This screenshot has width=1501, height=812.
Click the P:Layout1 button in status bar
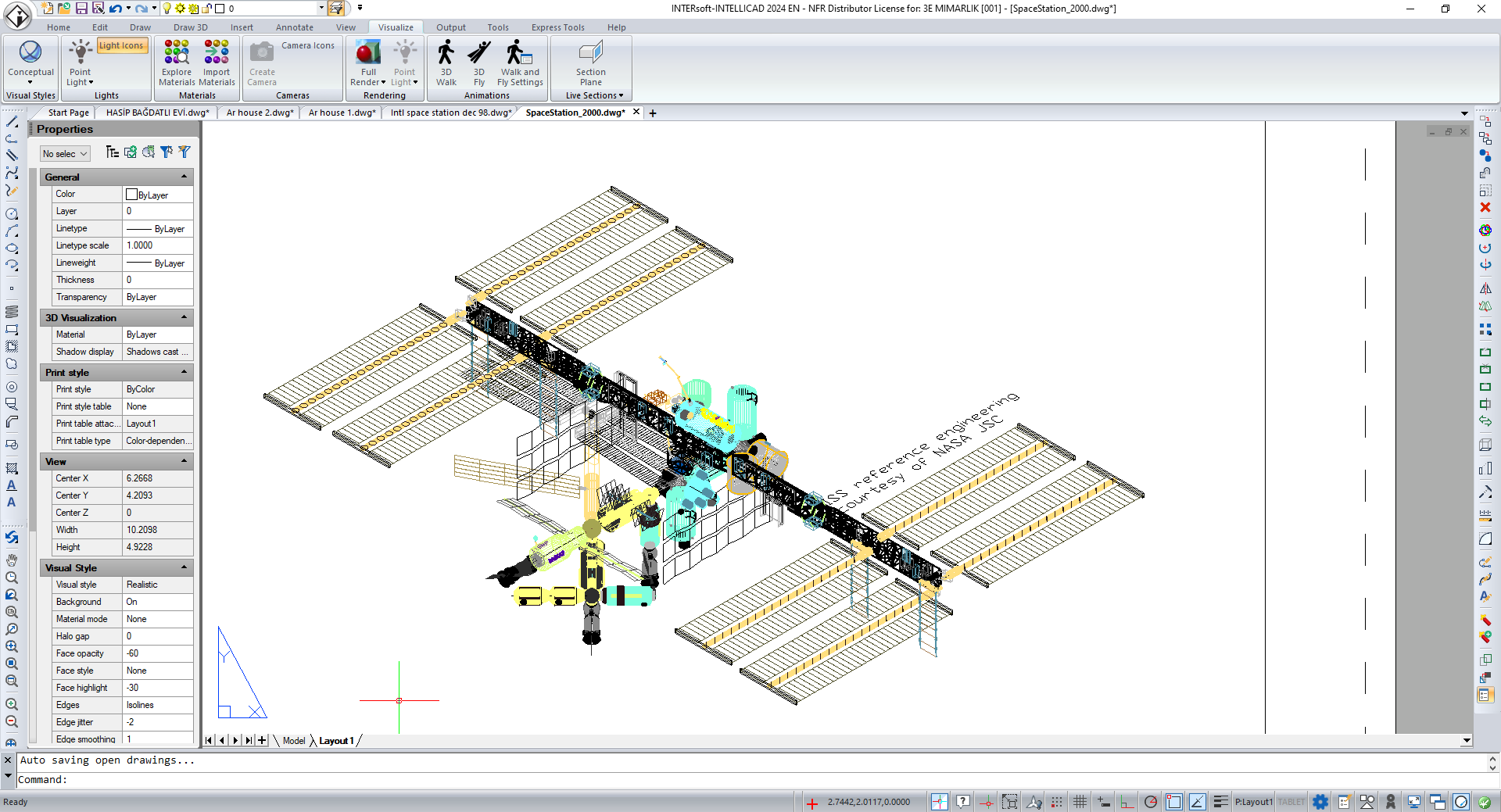tap(1255, 802)
